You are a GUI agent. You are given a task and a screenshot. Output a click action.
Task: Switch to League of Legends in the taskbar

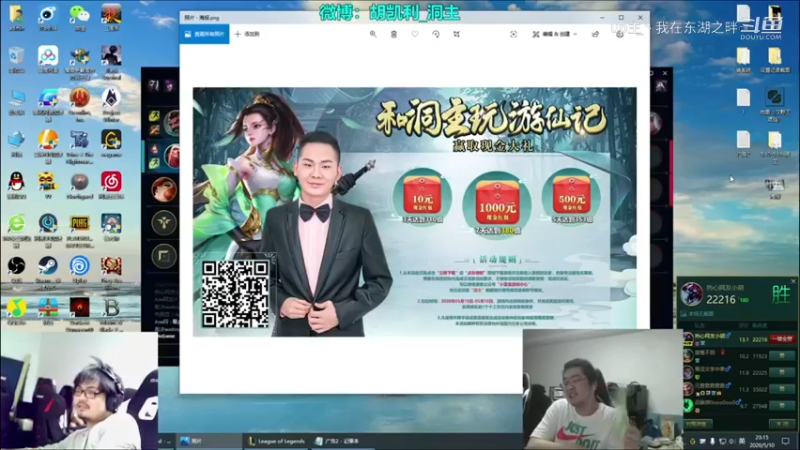tap(276, 441)
